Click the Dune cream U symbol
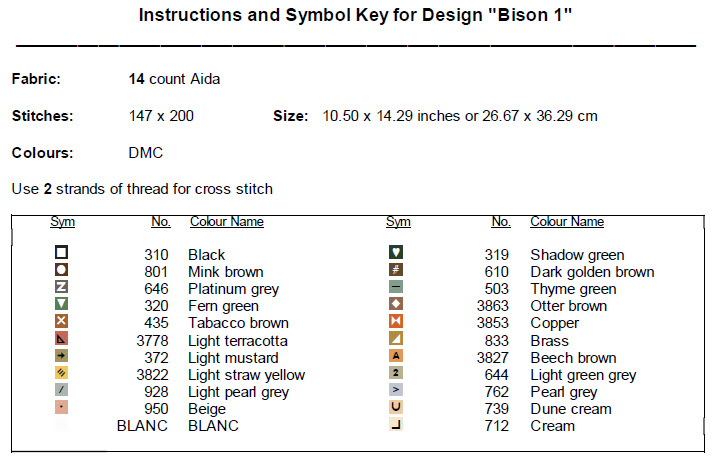The height and width of the screenshot is (461, 716). 396,408
